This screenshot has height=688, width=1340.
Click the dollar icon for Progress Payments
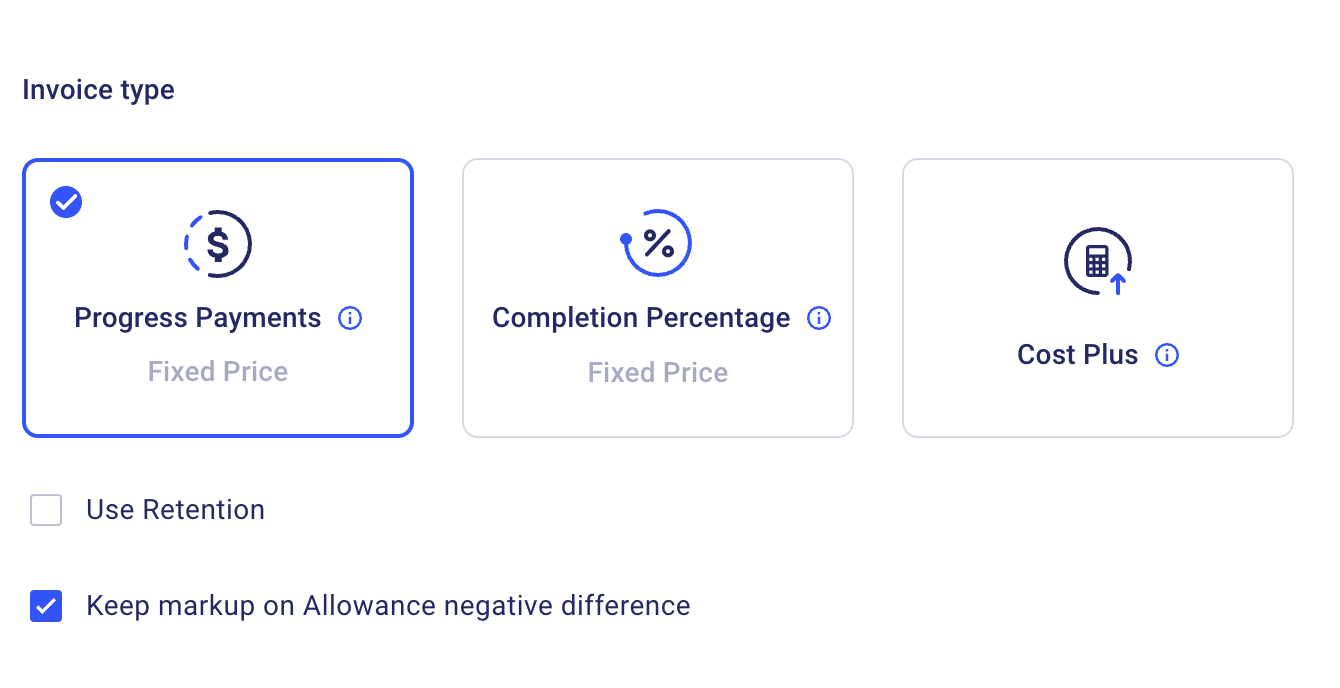click(218, 244)
